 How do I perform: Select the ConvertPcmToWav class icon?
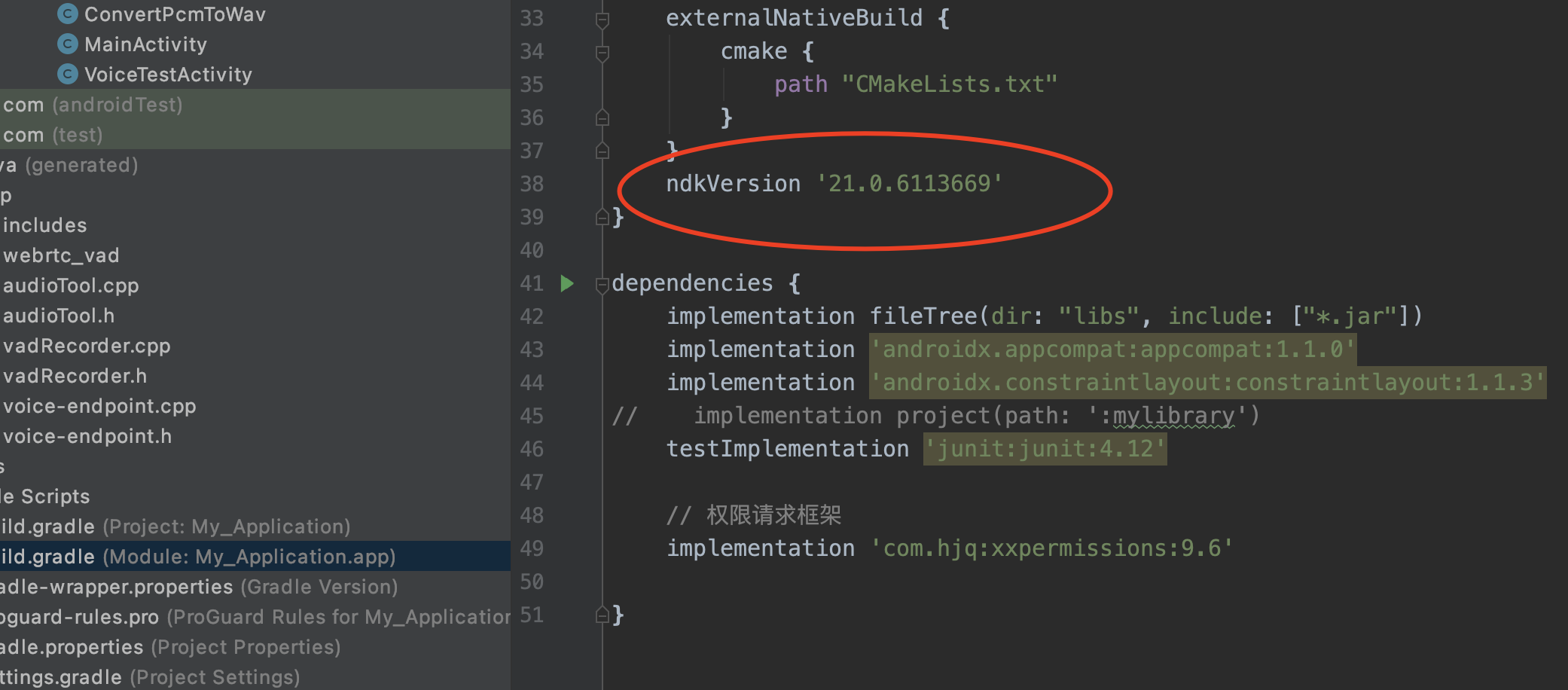click(x=67, y=14)
